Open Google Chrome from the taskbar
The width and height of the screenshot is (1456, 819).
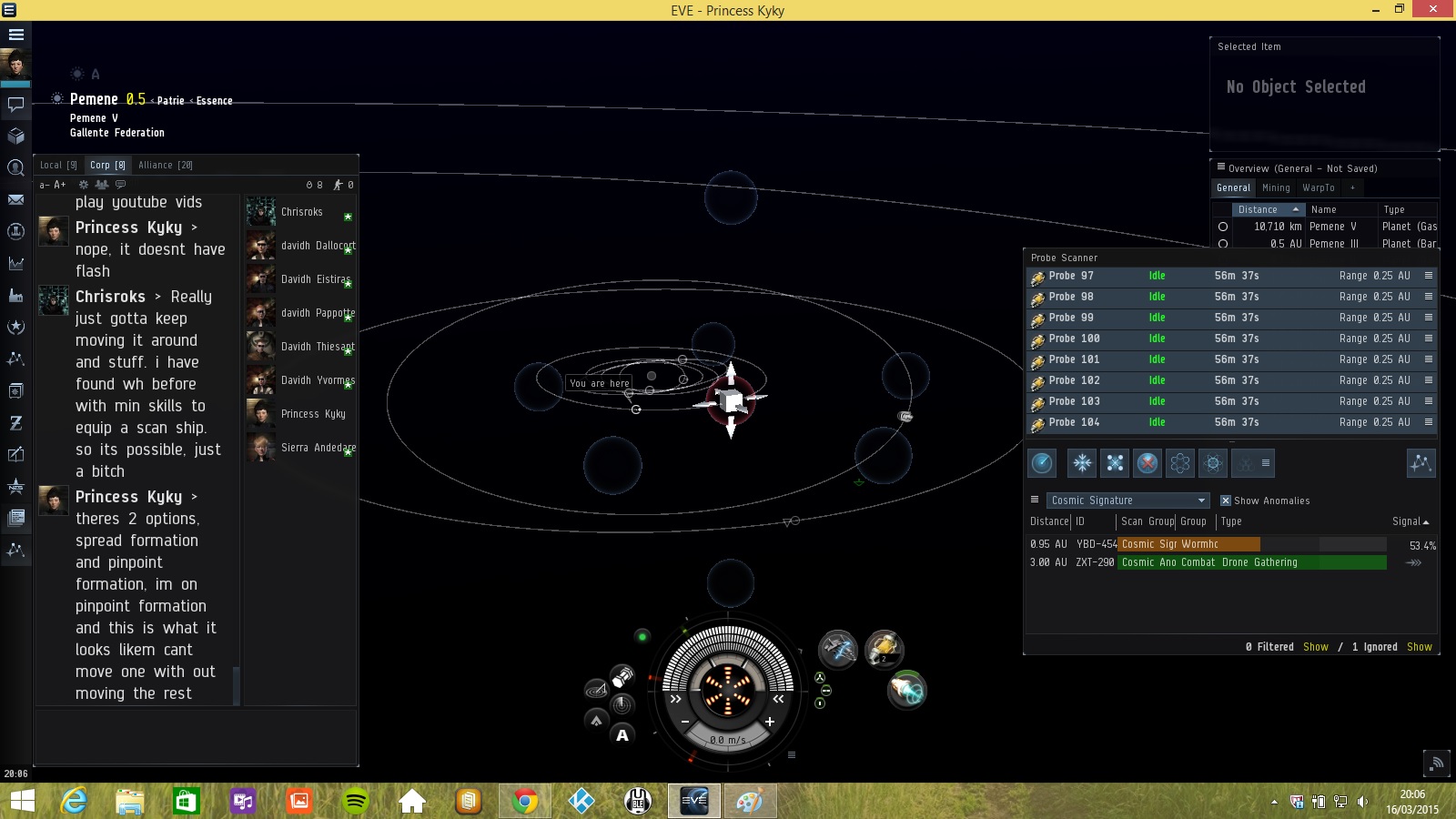pyautogui.click(x=524, y=801)
